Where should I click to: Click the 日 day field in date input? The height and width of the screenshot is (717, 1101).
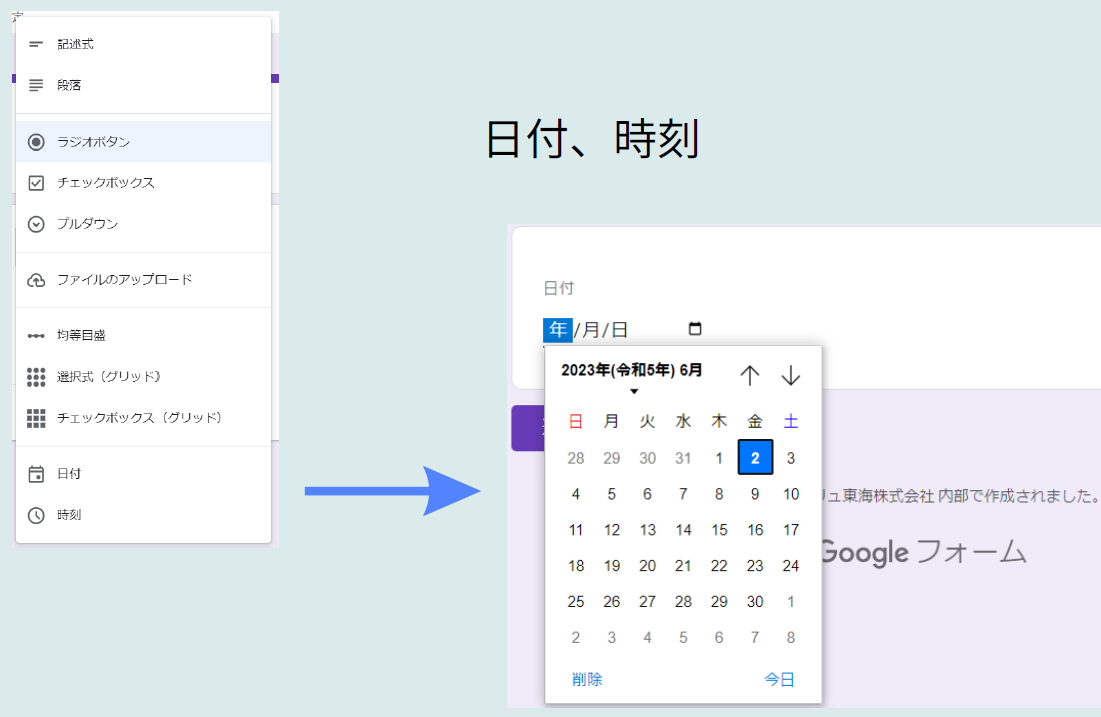[619, 329]
